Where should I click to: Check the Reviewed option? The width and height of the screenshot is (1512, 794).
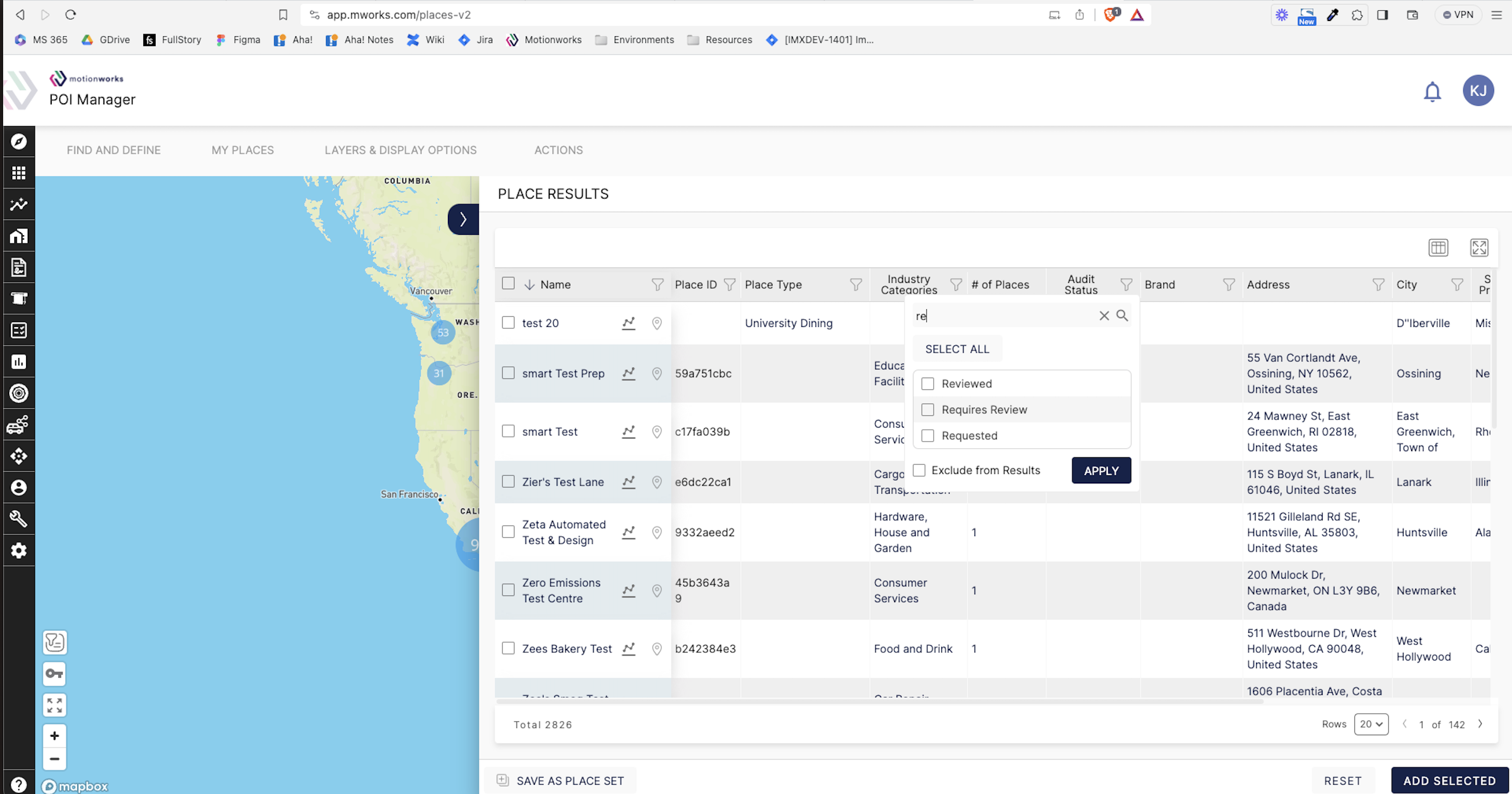tap(928, 384)
